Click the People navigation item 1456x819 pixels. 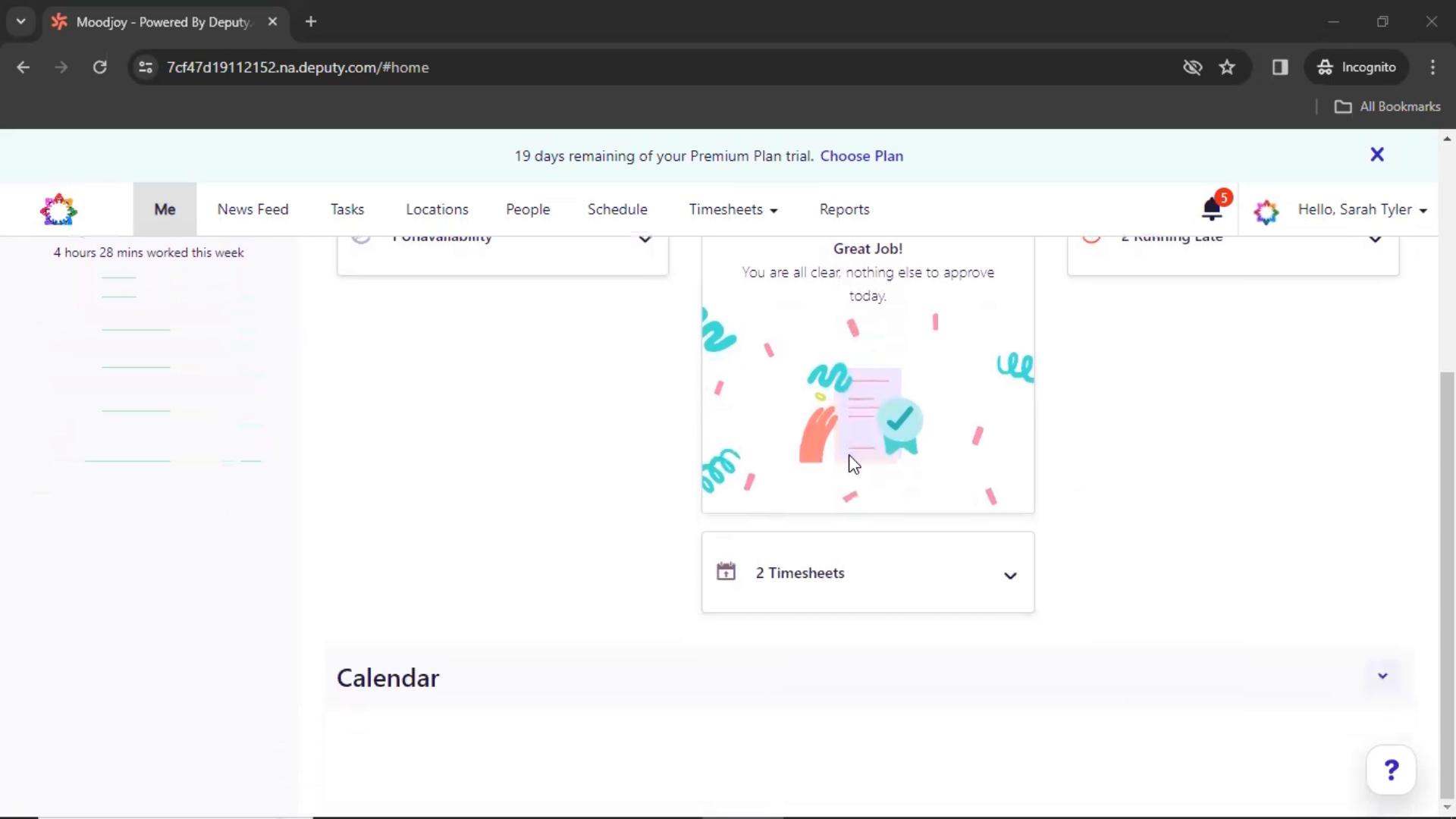click(x=527, y=209)
